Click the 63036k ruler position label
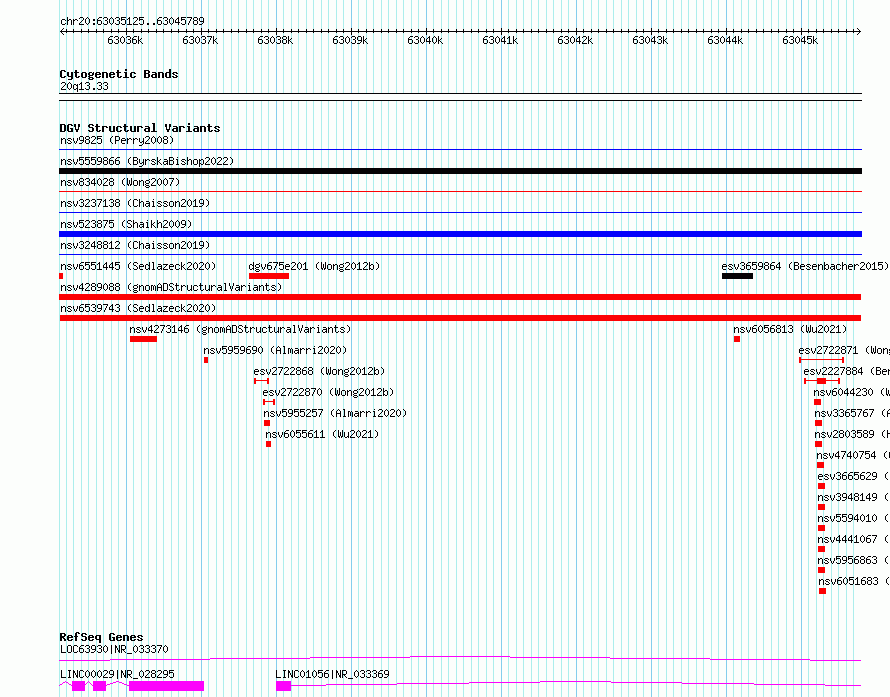This screenshot has height=697, width=890. point(125,40)
